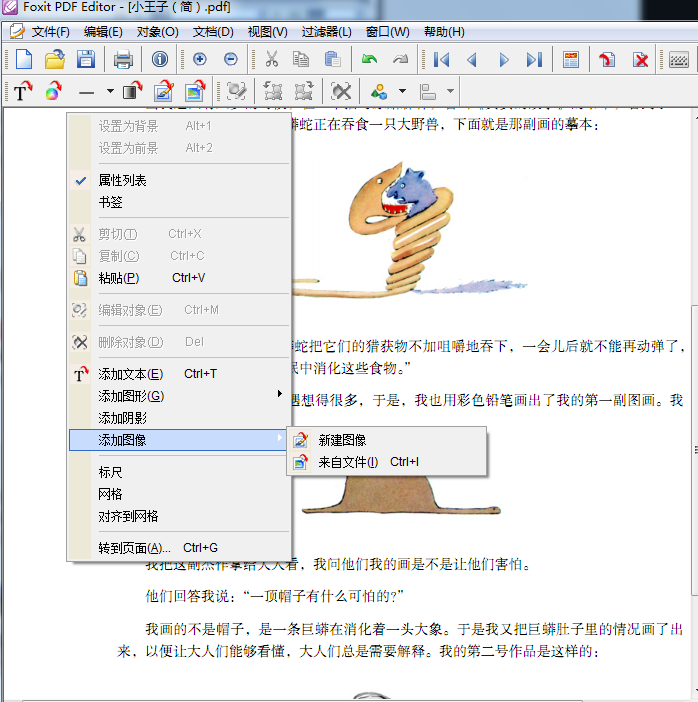The image size is (698, 702).
Task: Click the print icon in toolbar
Action: 123,60
